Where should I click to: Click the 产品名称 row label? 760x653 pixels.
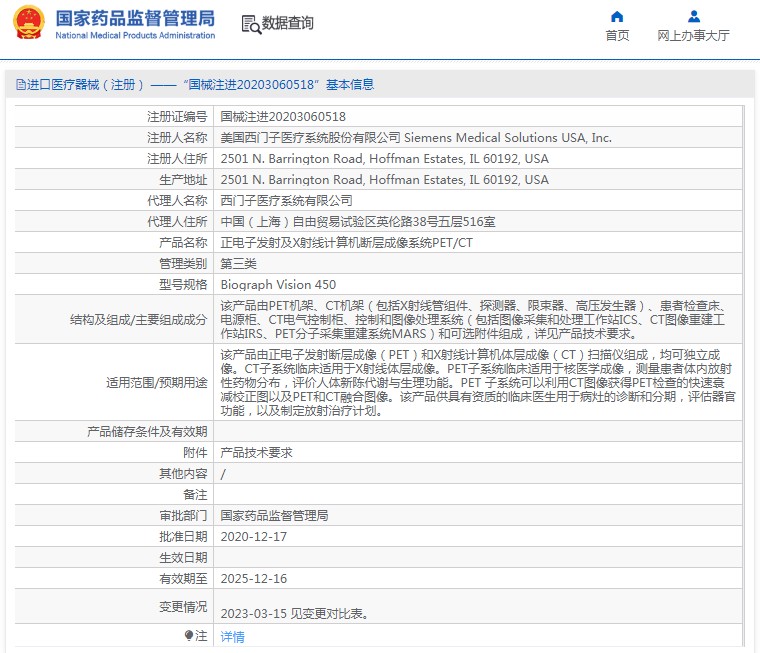point(183,243)
